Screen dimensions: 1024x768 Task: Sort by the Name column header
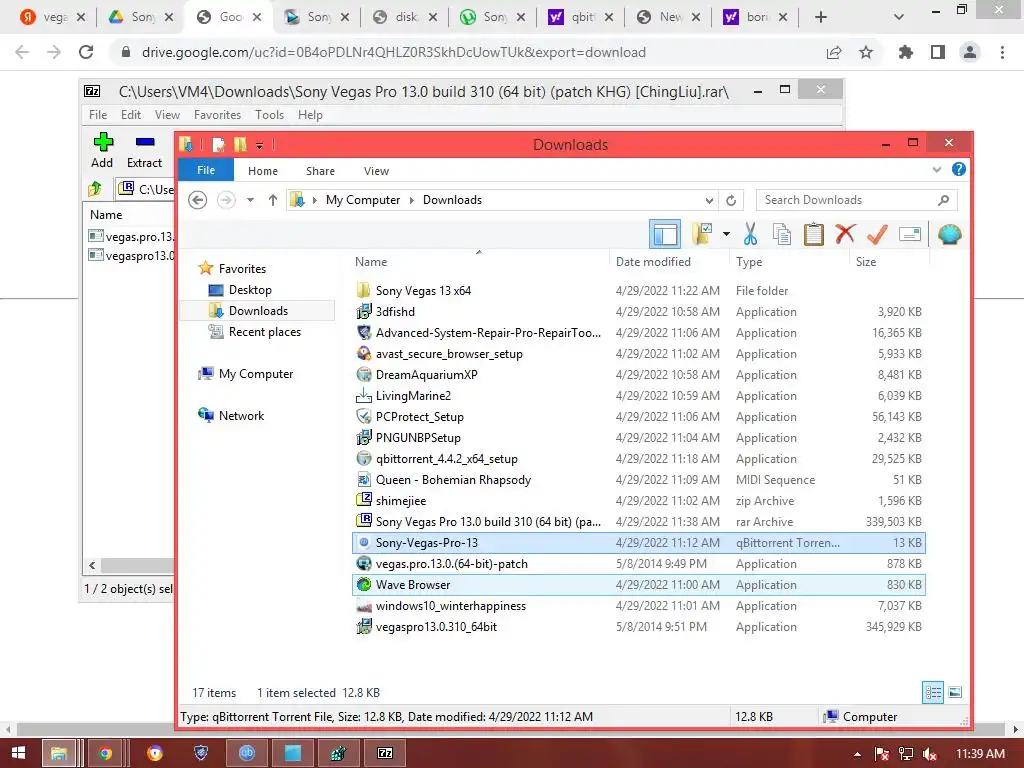tap(371, 261)
